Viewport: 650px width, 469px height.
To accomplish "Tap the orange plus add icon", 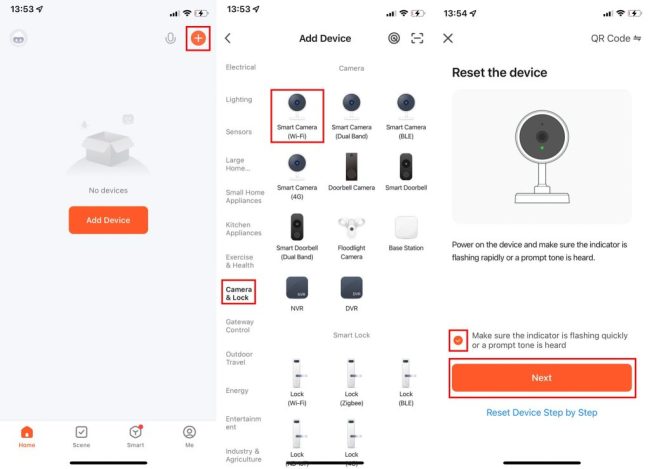I will (198, 39).
